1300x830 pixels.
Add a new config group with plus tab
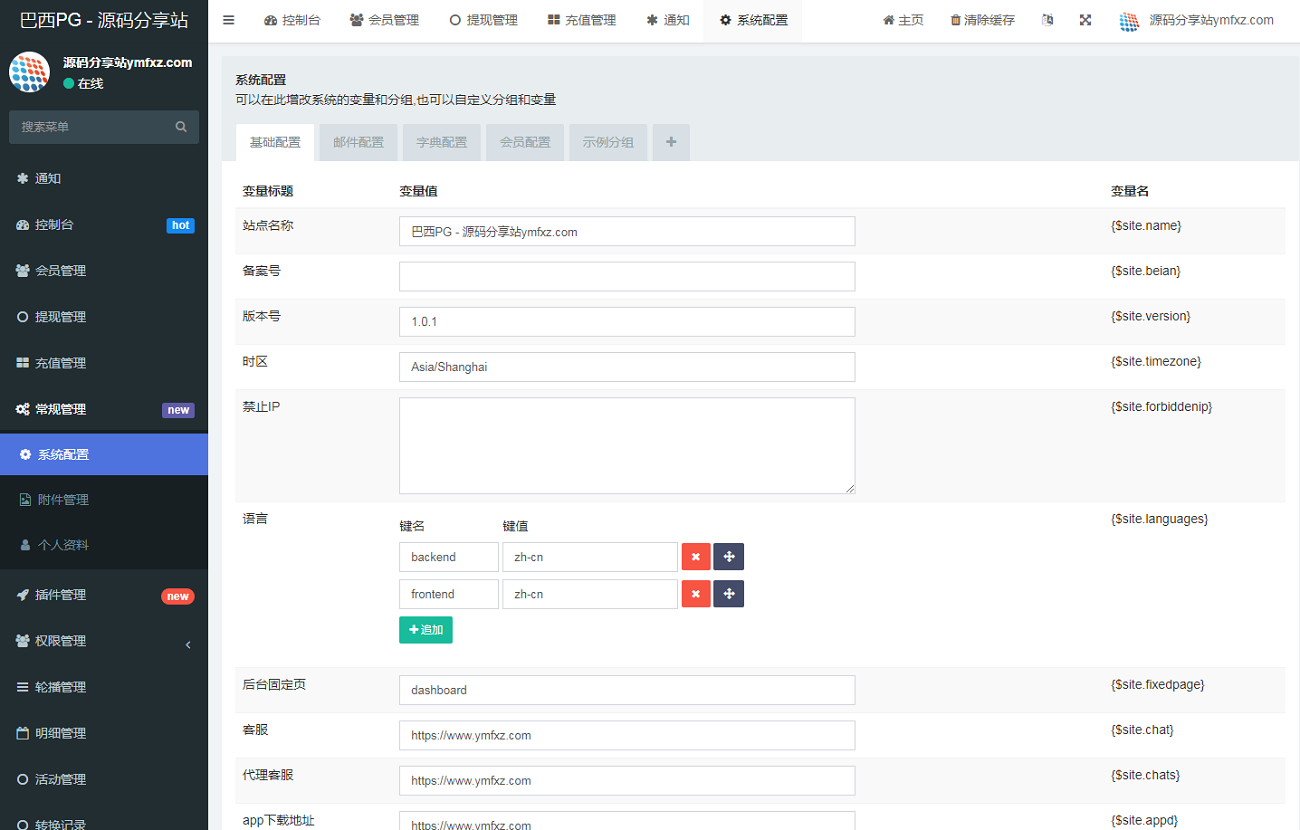671,142
